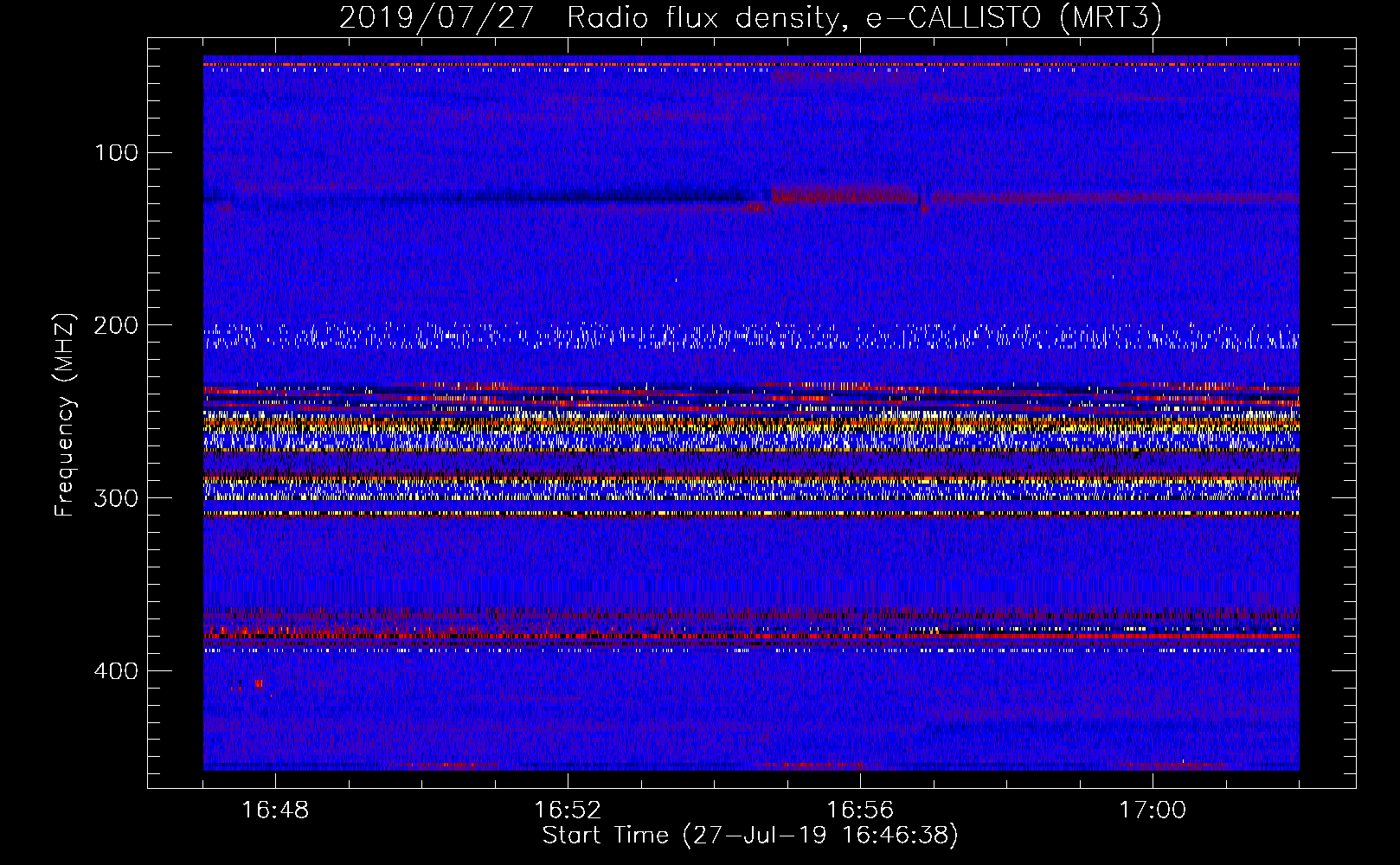The height and width of the screenshot is (865, 1400).
Task: Click the 16:52 time tick label
Action: tap(568, 810)
